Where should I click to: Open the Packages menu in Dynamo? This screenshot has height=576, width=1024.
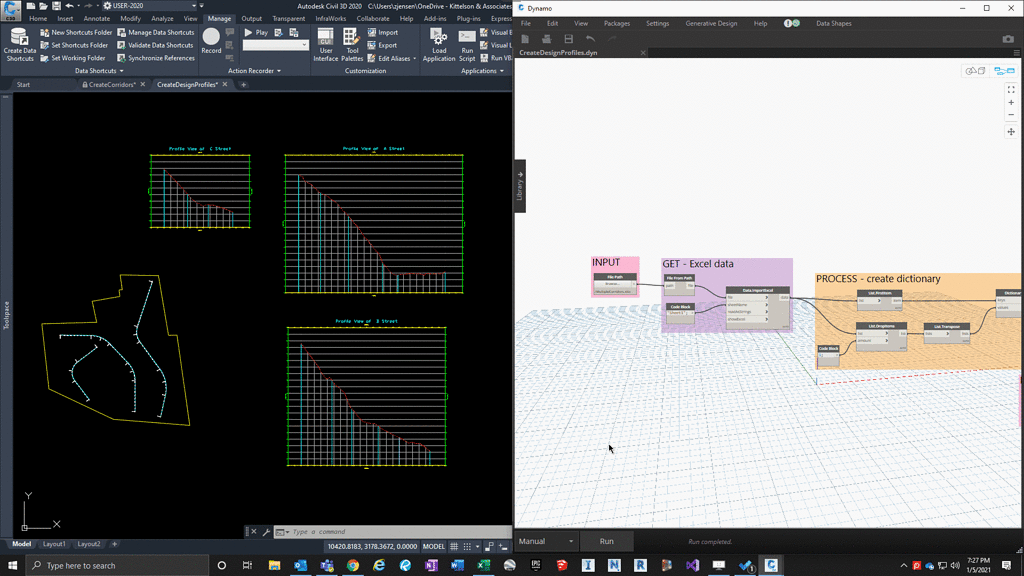click(617, 22)
